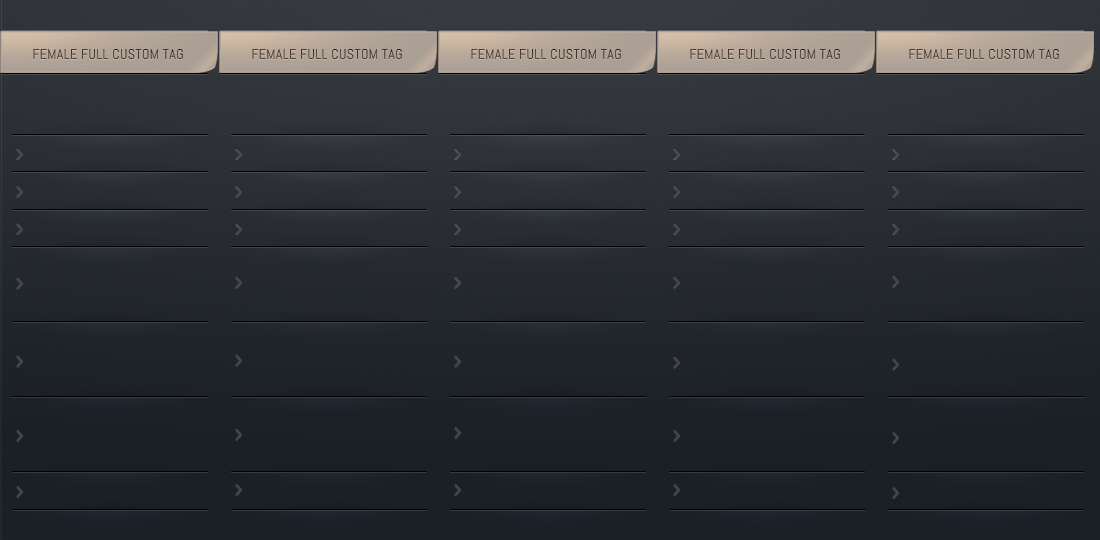Click the fourth column's FEMALE FULL CUSTOM TAG header
Image resolution: width=1100 pixels, height=540 pixels.
pos(765,52)
